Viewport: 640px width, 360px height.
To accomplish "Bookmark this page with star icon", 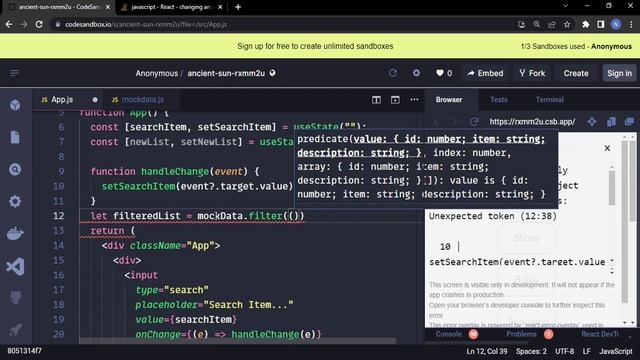I will pyautogui.click(x=567, y=24).
